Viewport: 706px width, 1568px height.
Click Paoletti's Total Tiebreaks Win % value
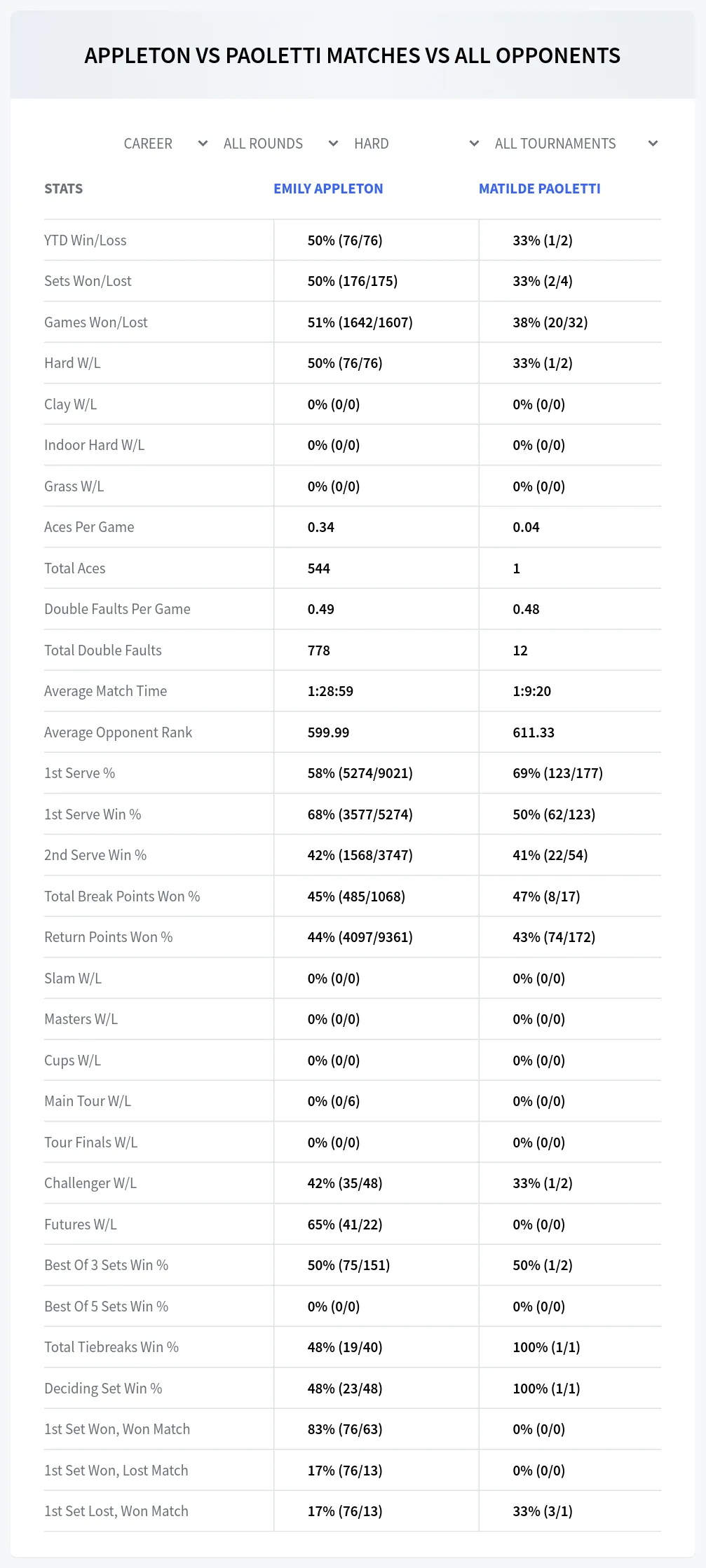click(547, 1347)
